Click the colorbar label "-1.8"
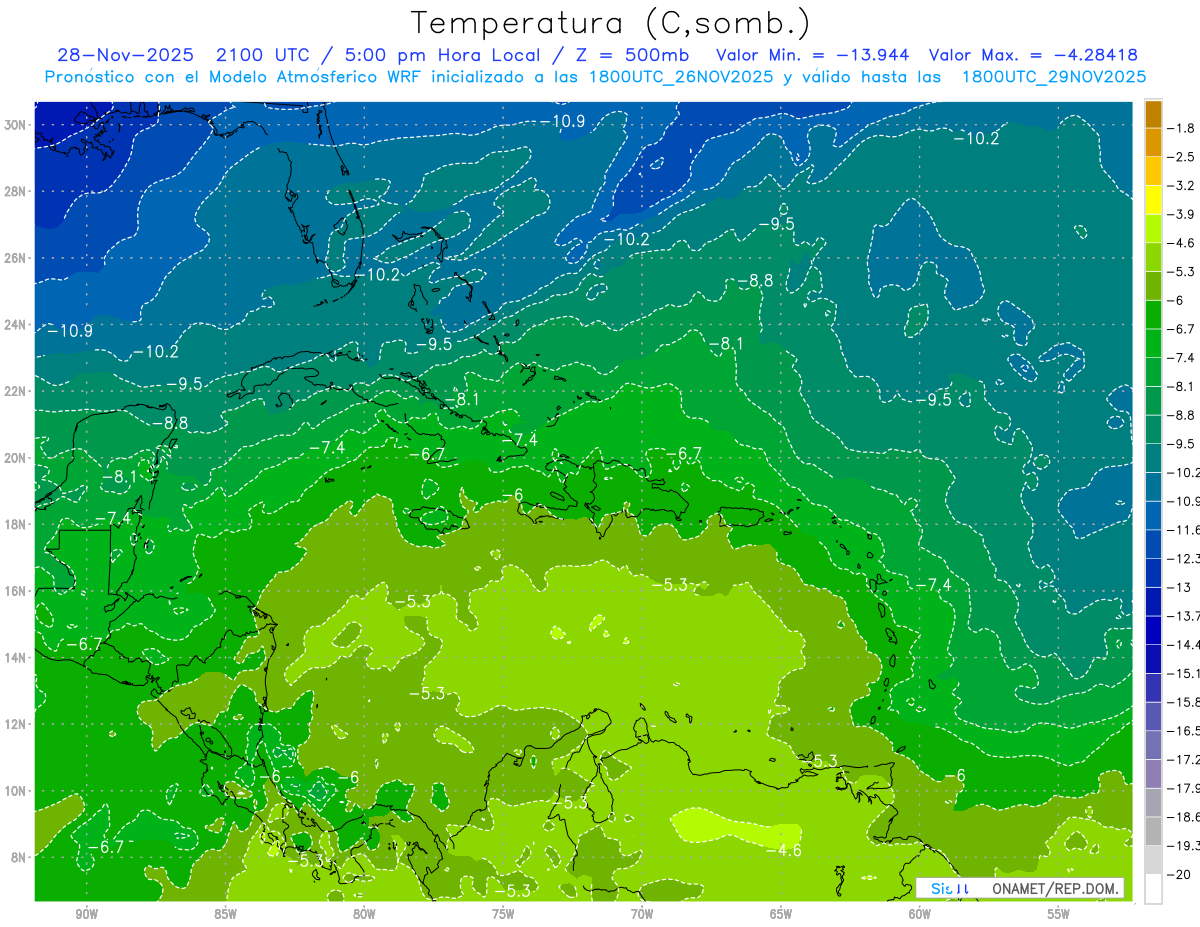This screenshot has height=927, width=1200. tap(1182, 128)
